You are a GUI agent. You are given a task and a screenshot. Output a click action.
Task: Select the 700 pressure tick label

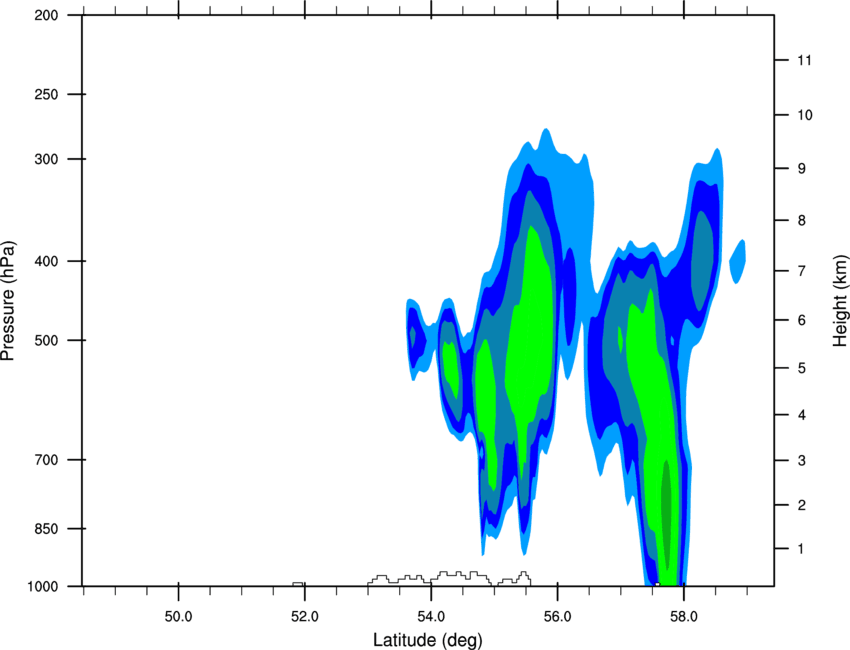(x=47, y=460)
